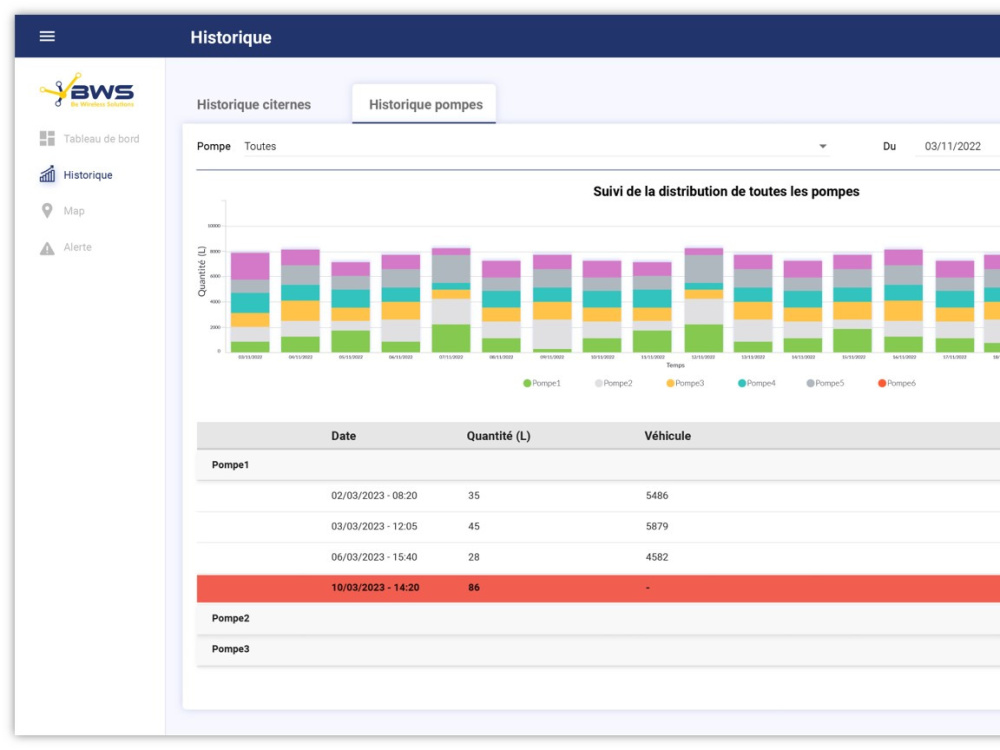Click quantity 86 in red row
The width and height of the screenshot is (1000, 750).
pos(474,587)
